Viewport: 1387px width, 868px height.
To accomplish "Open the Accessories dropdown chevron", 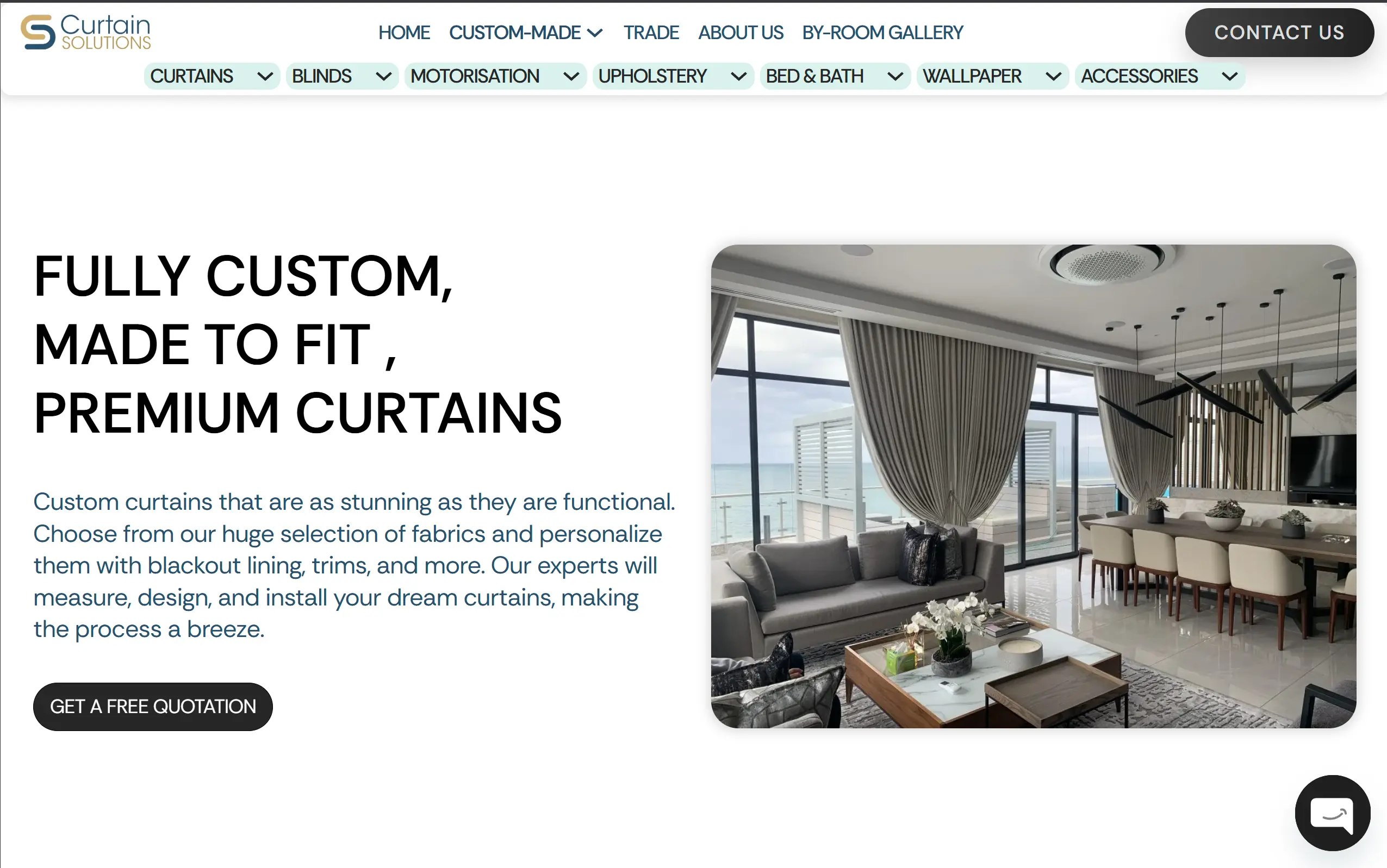I will point(1230,76).
